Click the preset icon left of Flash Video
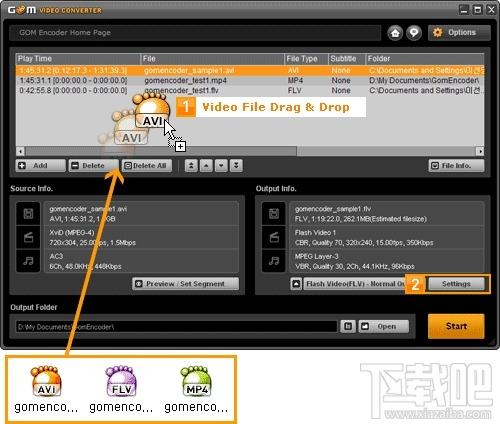500x424 pixels. coord(296,284)
